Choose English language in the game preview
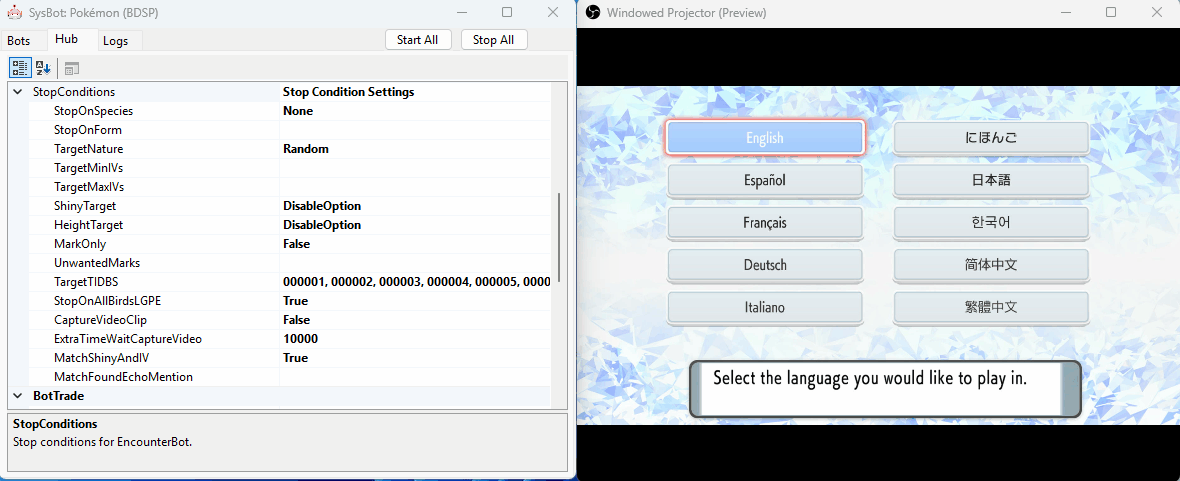 coord(765,138)
